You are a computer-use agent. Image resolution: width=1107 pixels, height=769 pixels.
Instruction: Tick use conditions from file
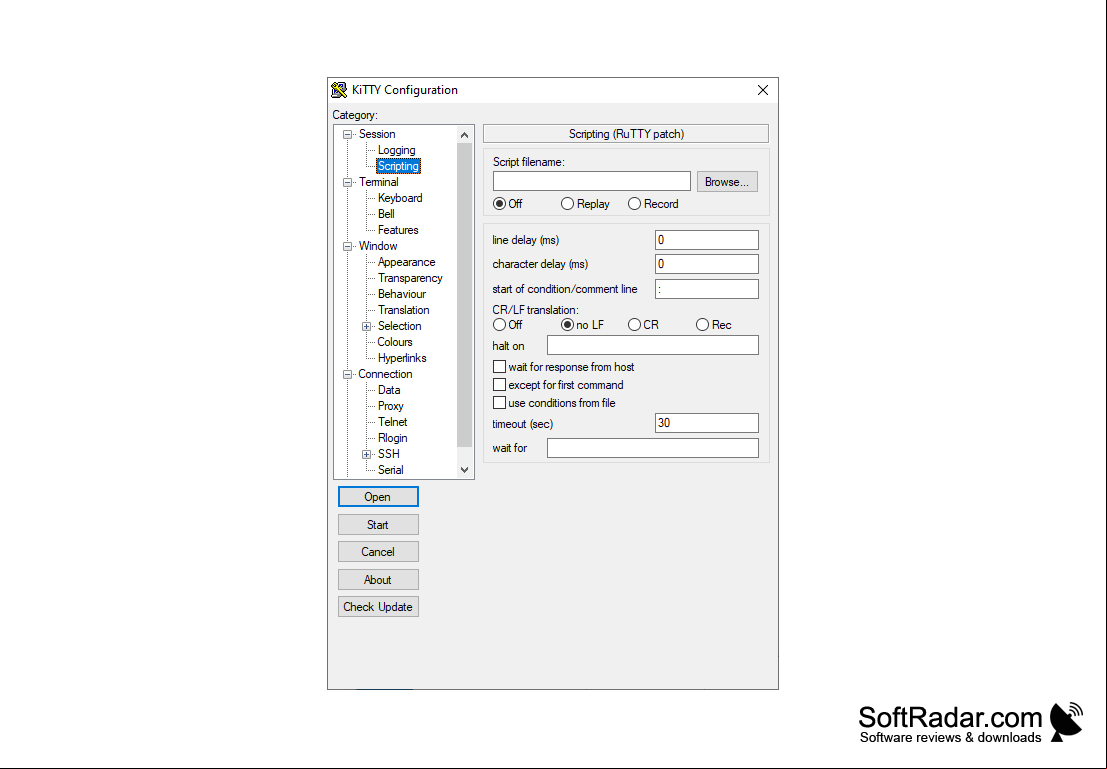499,403
